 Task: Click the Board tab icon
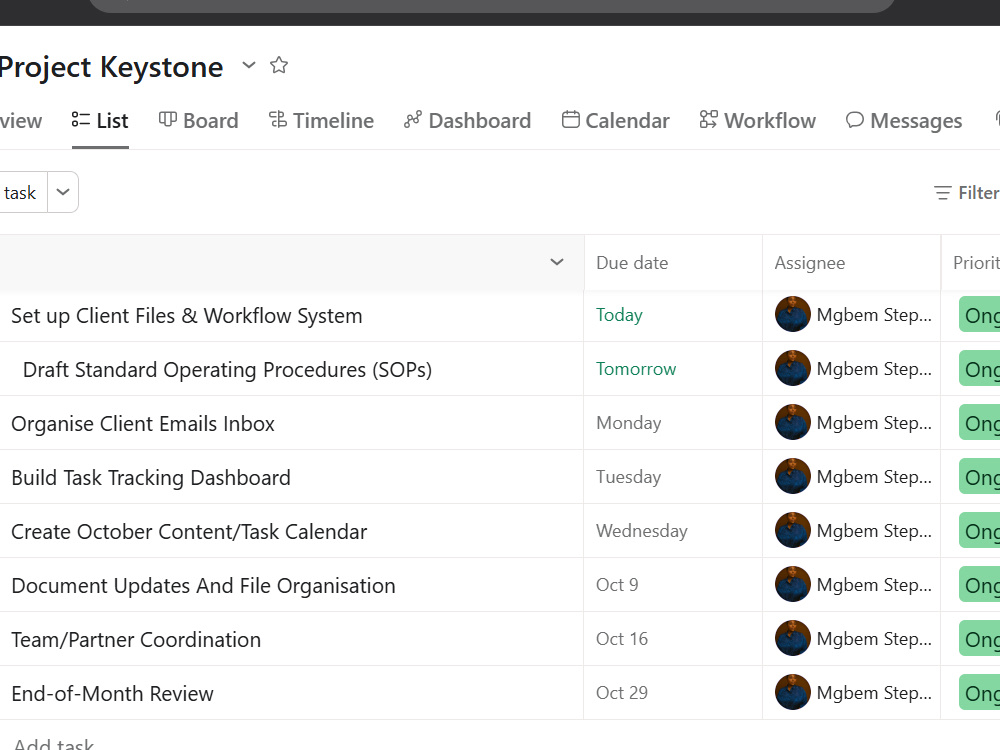coord(167,119)
